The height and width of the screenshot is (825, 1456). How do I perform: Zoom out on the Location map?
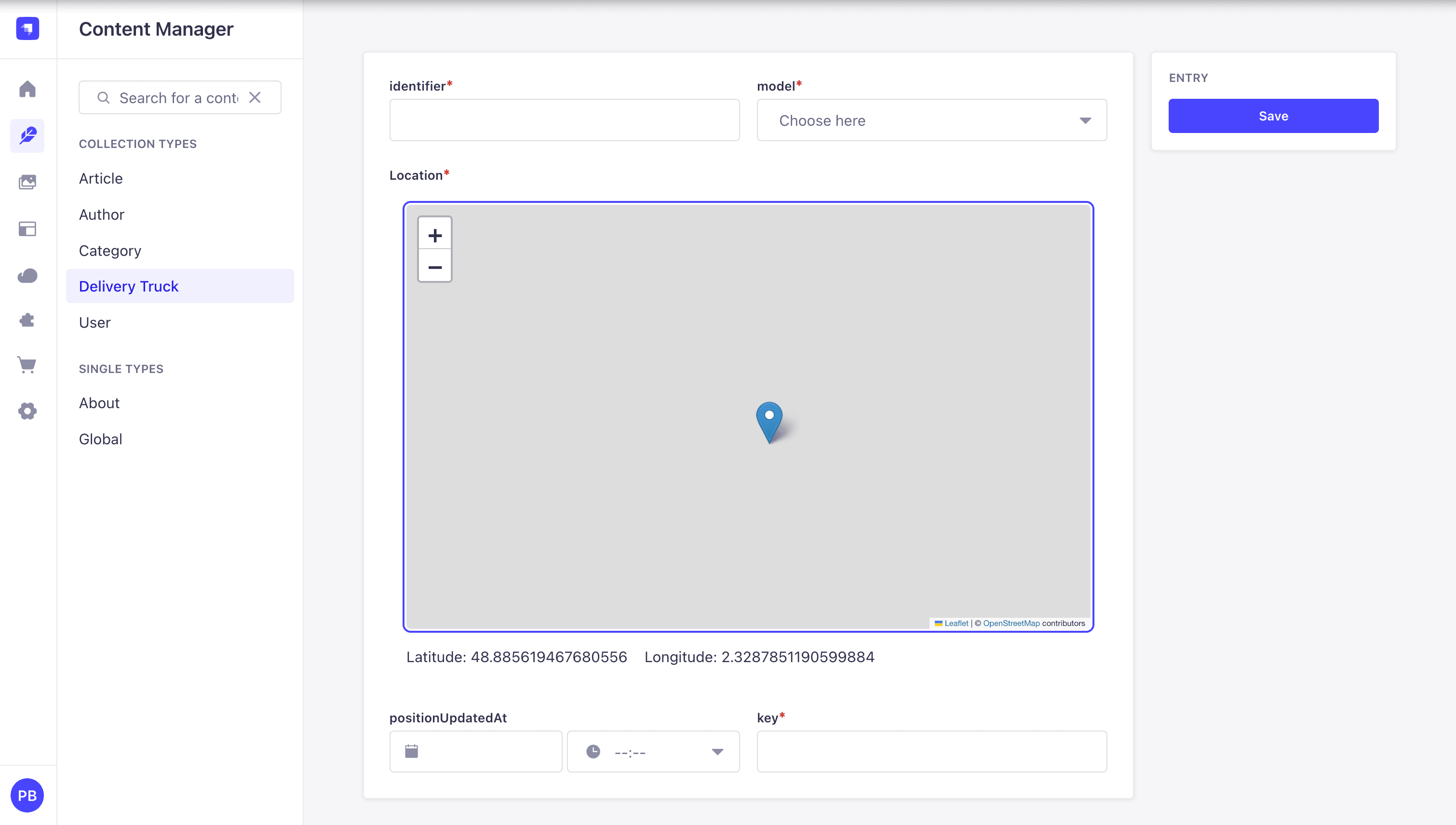click(x=435, y=266)
